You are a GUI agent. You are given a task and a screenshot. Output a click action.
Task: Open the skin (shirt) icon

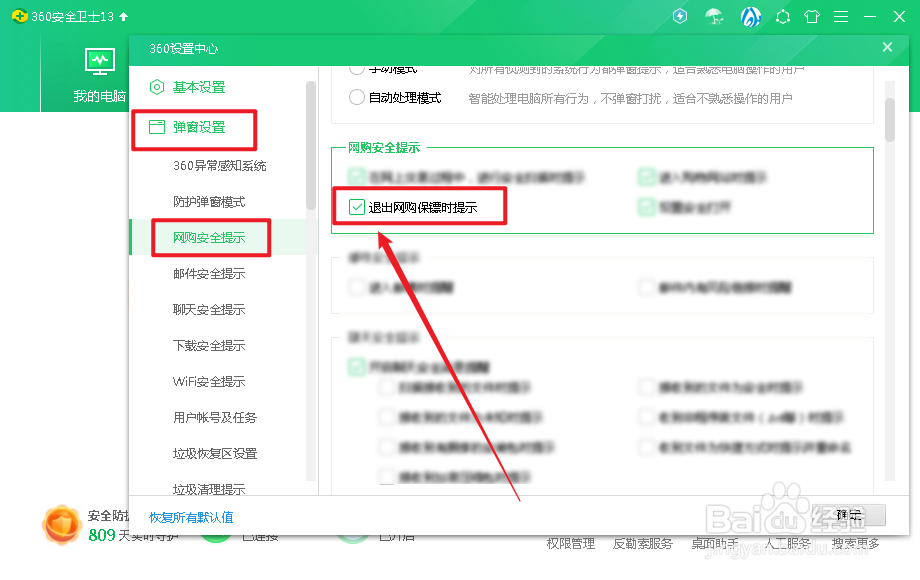(x=812, y=16)
